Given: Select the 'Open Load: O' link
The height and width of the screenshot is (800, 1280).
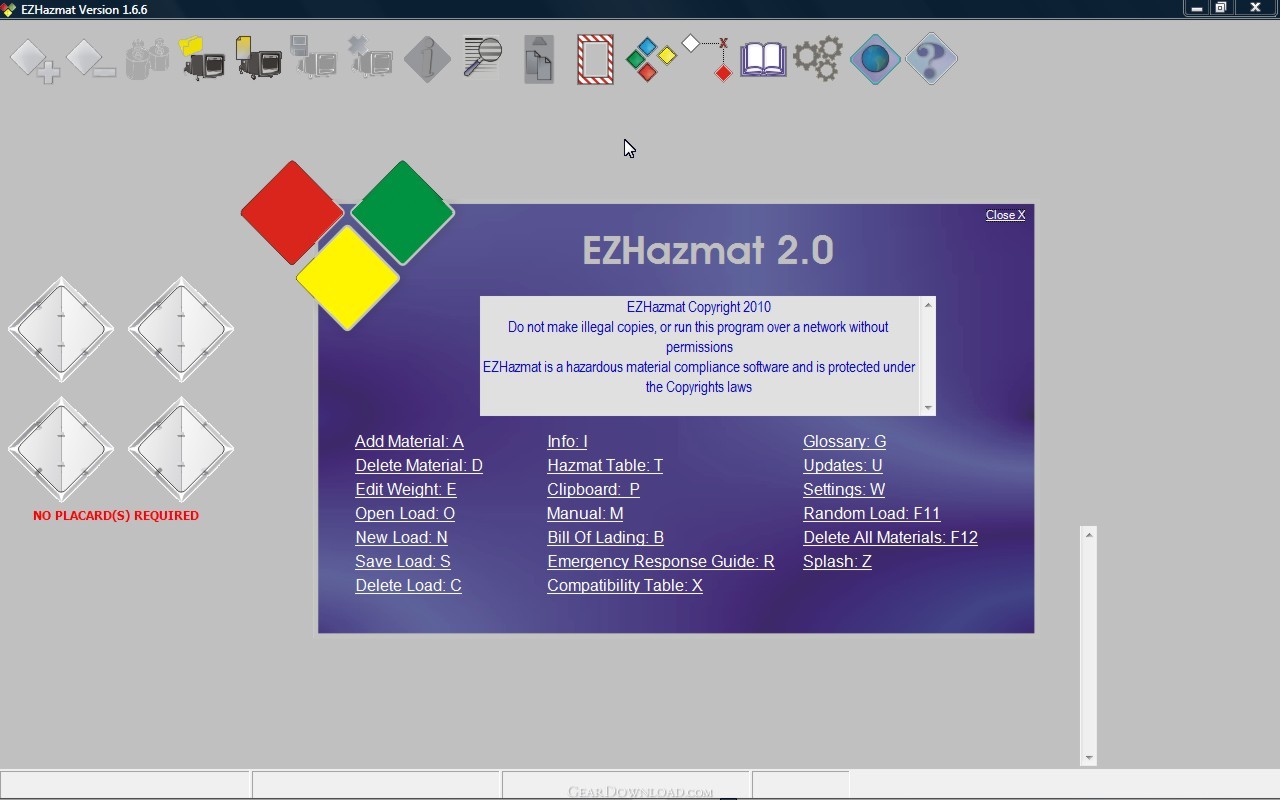Looking at the screenshot, I should point(405,513).
